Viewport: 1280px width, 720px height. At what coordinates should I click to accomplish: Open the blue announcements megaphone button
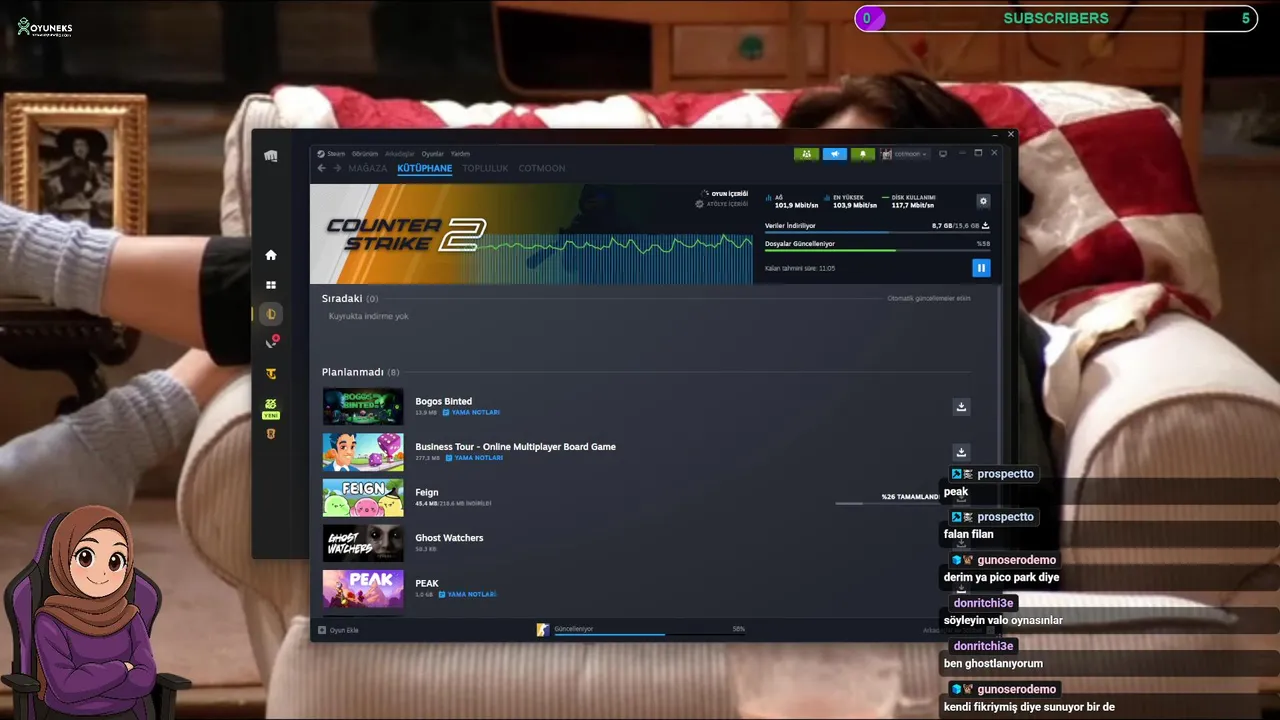(x=834, y=154)
